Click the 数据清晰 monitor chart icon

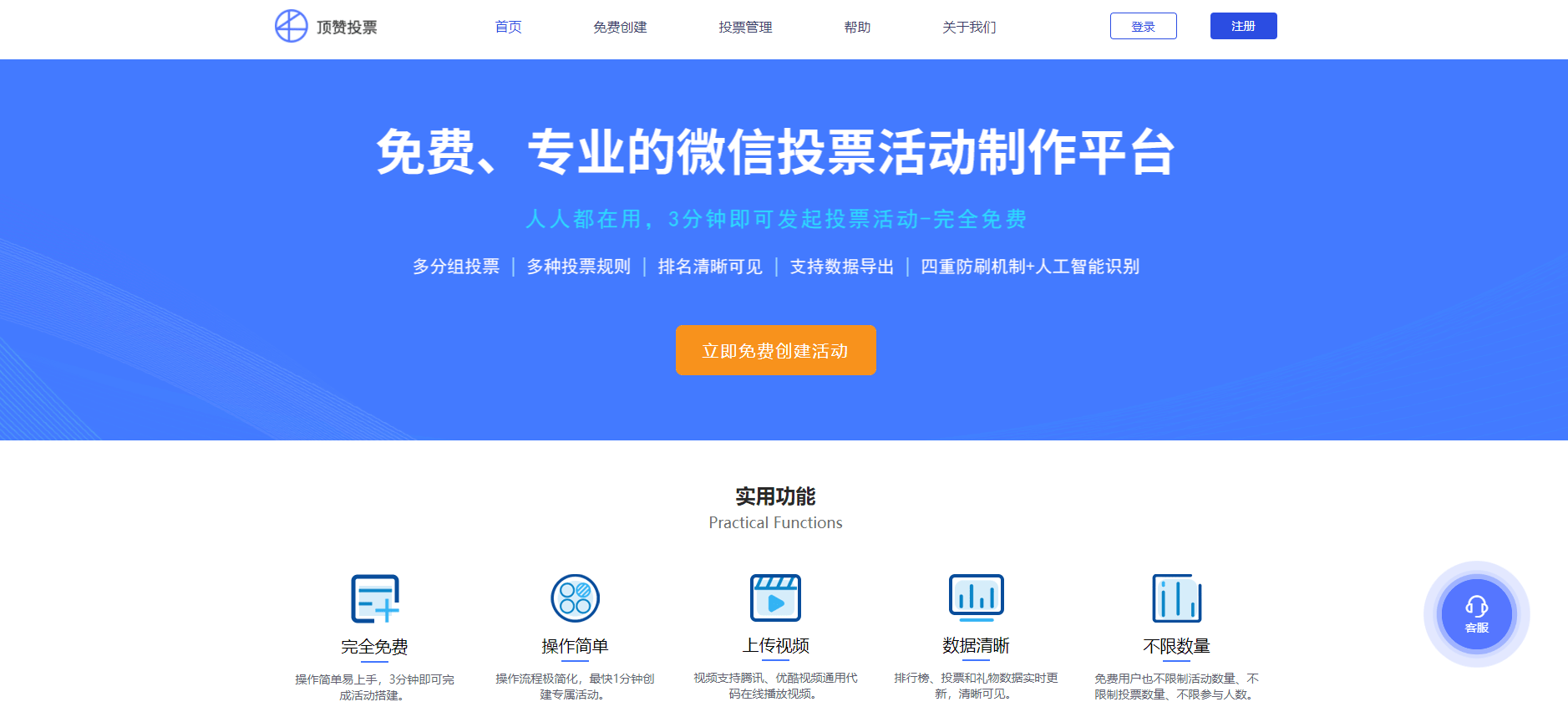[976, 598]
